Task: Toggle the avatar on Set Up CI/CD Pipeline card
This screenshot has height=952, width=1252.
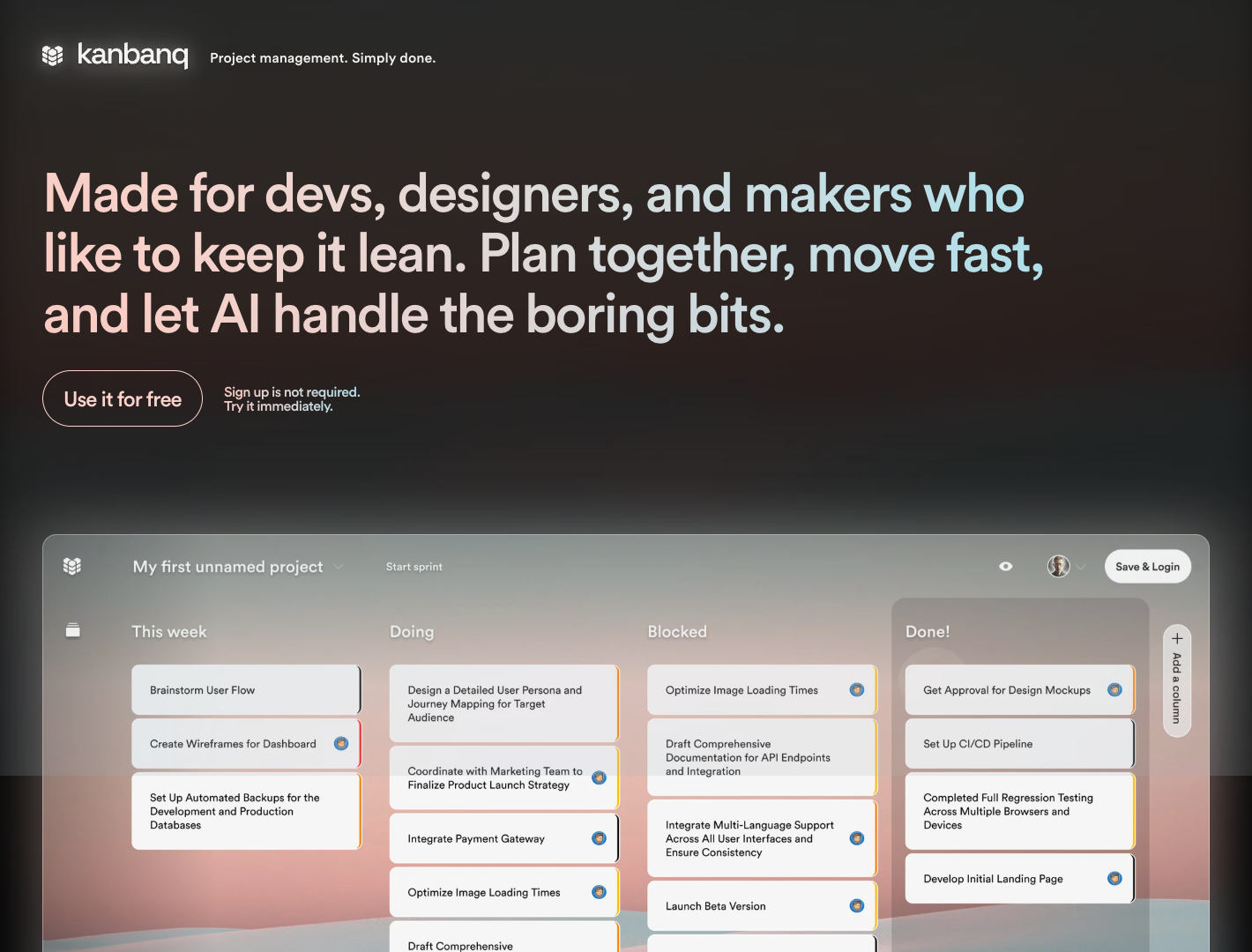Action: click(x=1115, y=743)
